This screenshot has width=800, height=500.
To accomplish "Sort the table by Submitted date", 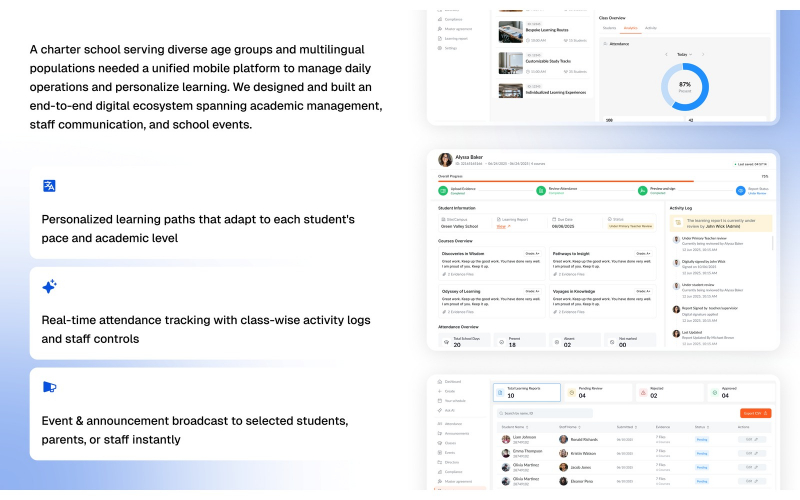I will pos(627,427).
